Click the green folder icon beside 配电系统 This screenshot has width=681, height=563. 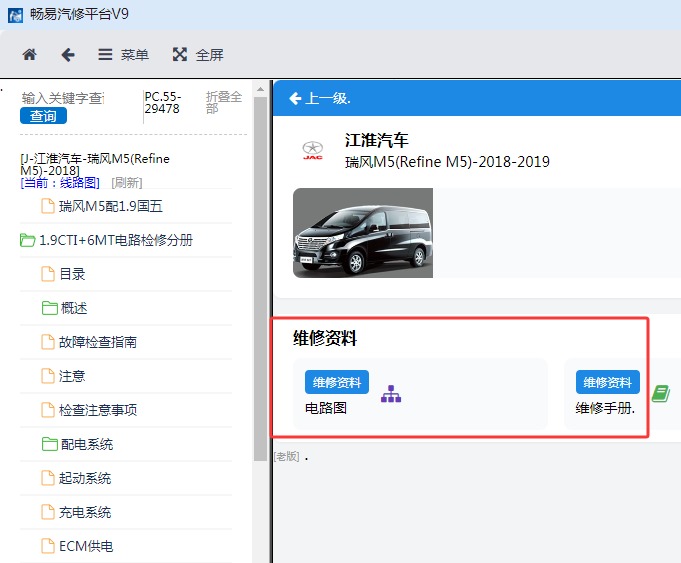pyautogui.click(x=50, y=444)
